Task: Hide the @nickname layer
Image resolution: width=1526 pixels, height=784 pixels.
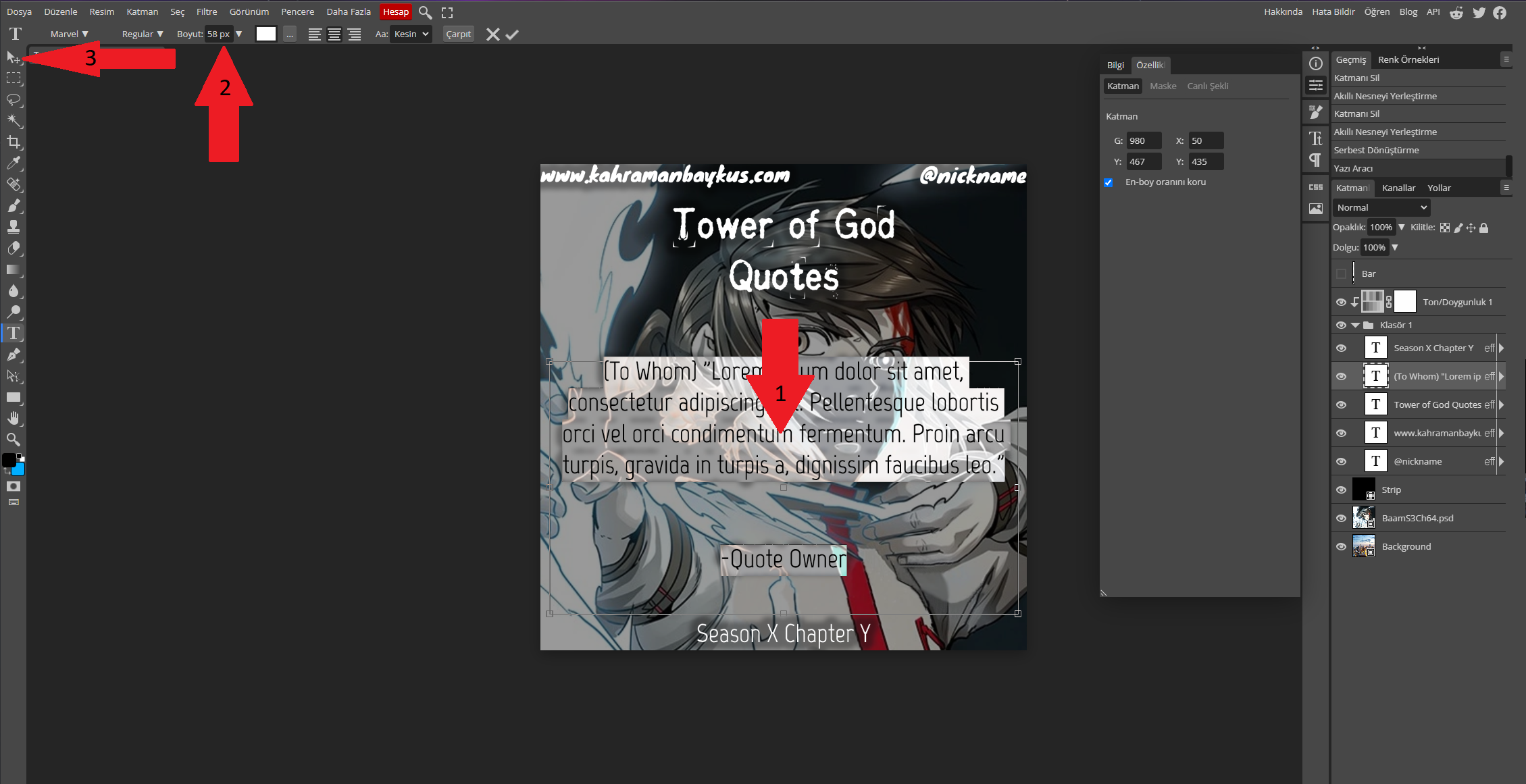Action: coord(1342,461)
